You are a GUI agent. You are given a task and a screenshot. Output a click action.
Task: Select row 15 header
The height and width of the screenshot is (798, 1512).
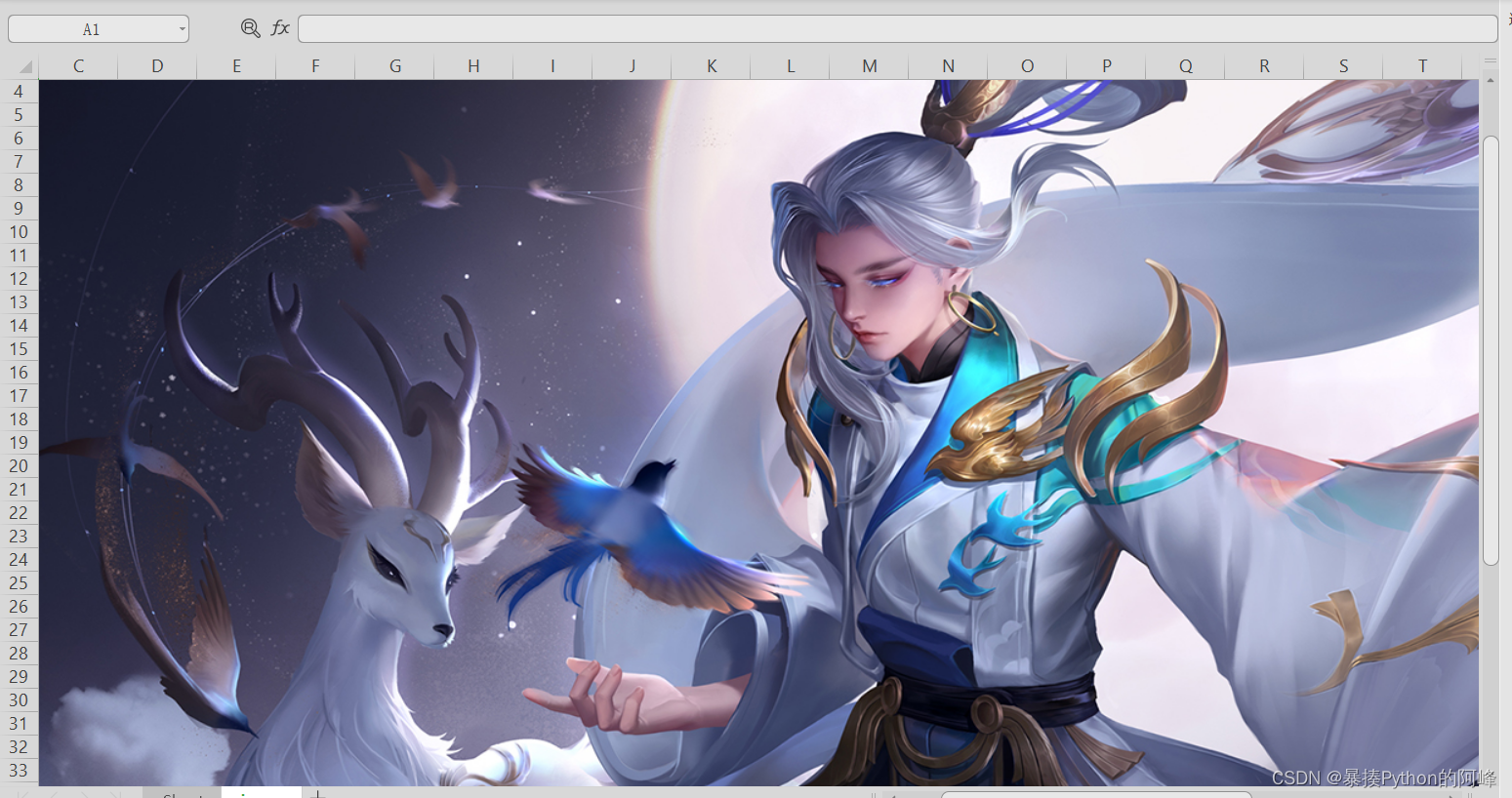(19, 349)
